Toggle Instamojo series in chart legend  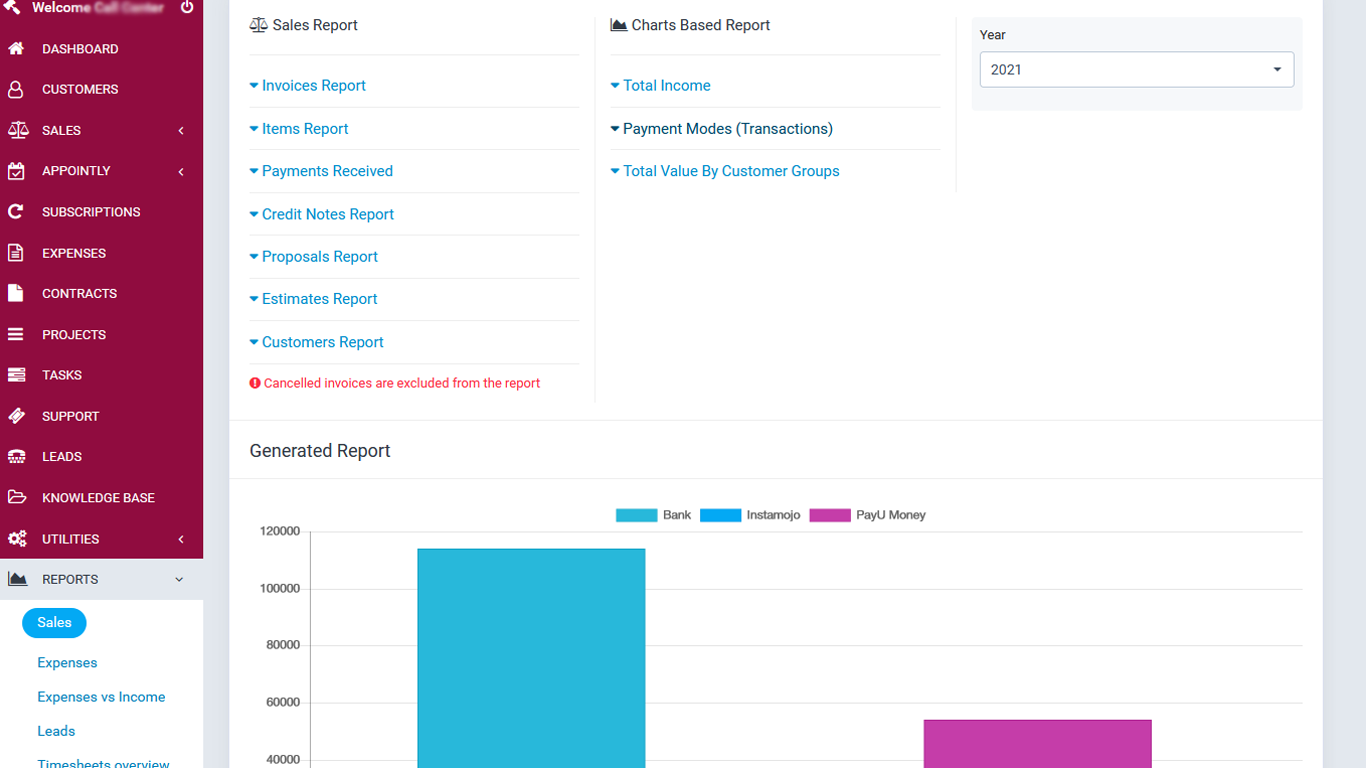(720, 515)
